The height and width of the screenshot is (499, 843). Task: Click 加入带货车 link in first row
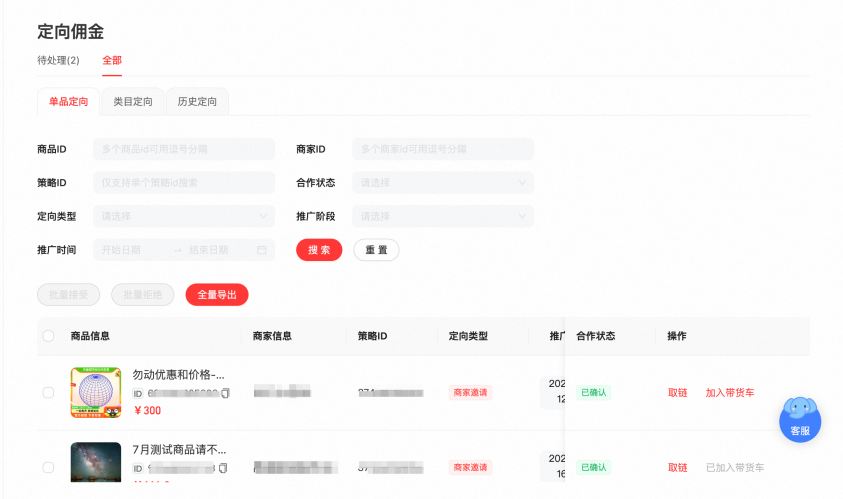730,393
